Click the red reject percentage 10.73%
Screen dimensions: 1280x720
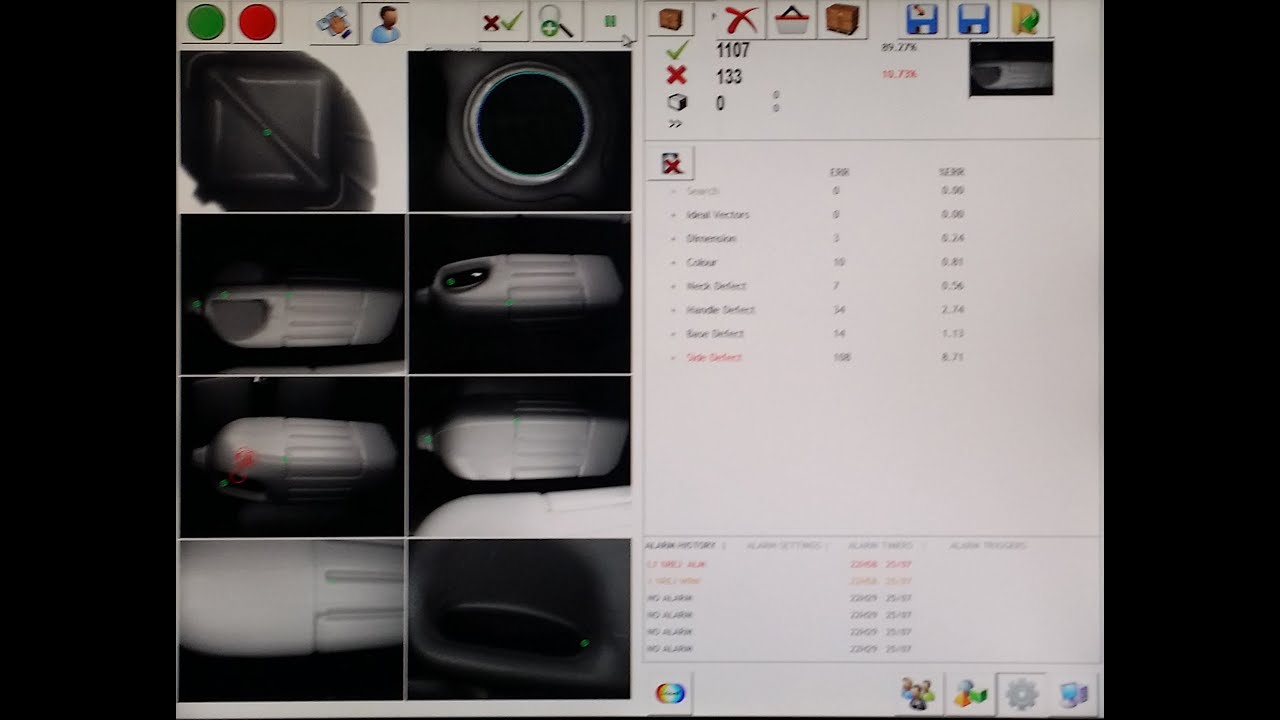(x=900, y=74)
